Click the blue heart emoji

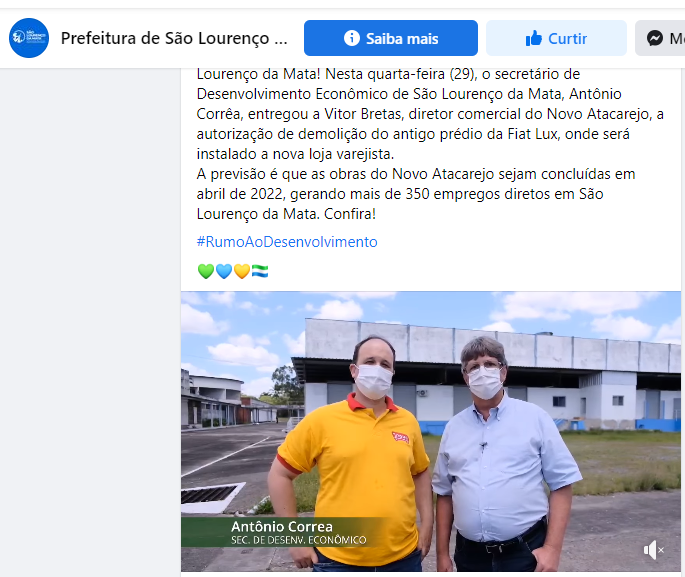pos(224,271)
